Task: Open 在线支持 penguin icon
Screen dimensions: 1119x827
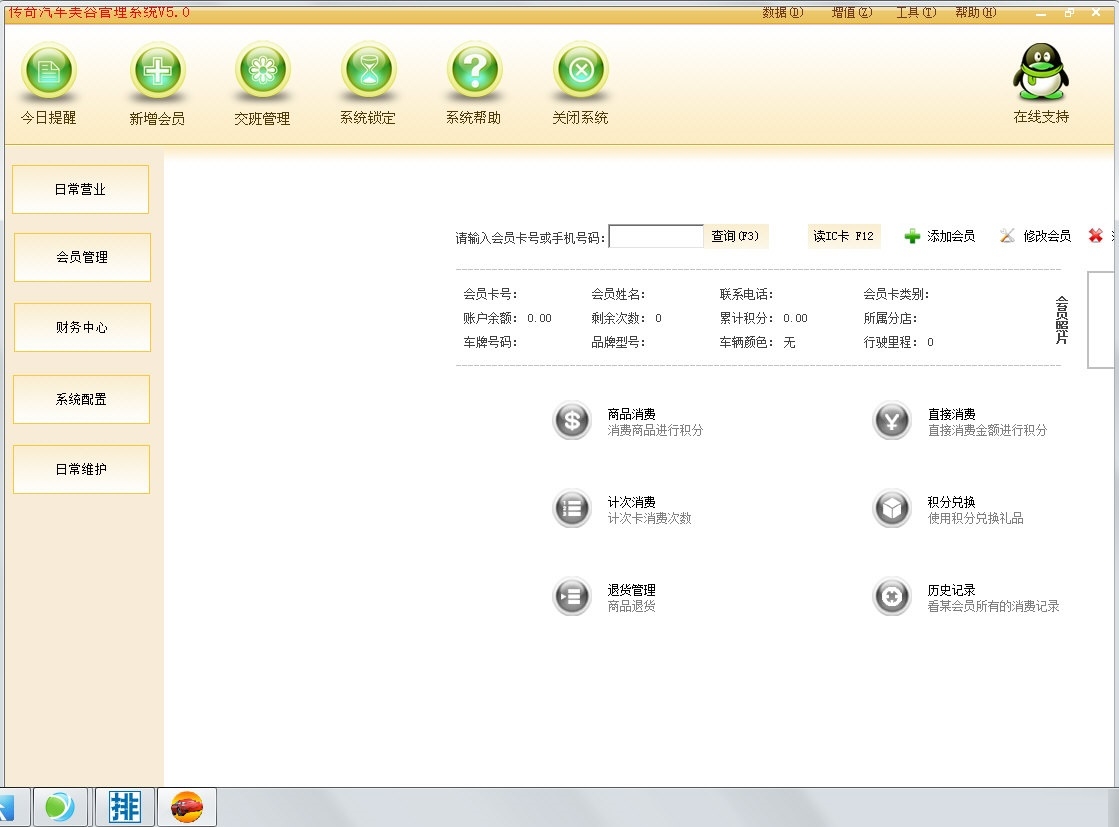Action: pos(1041,72)
